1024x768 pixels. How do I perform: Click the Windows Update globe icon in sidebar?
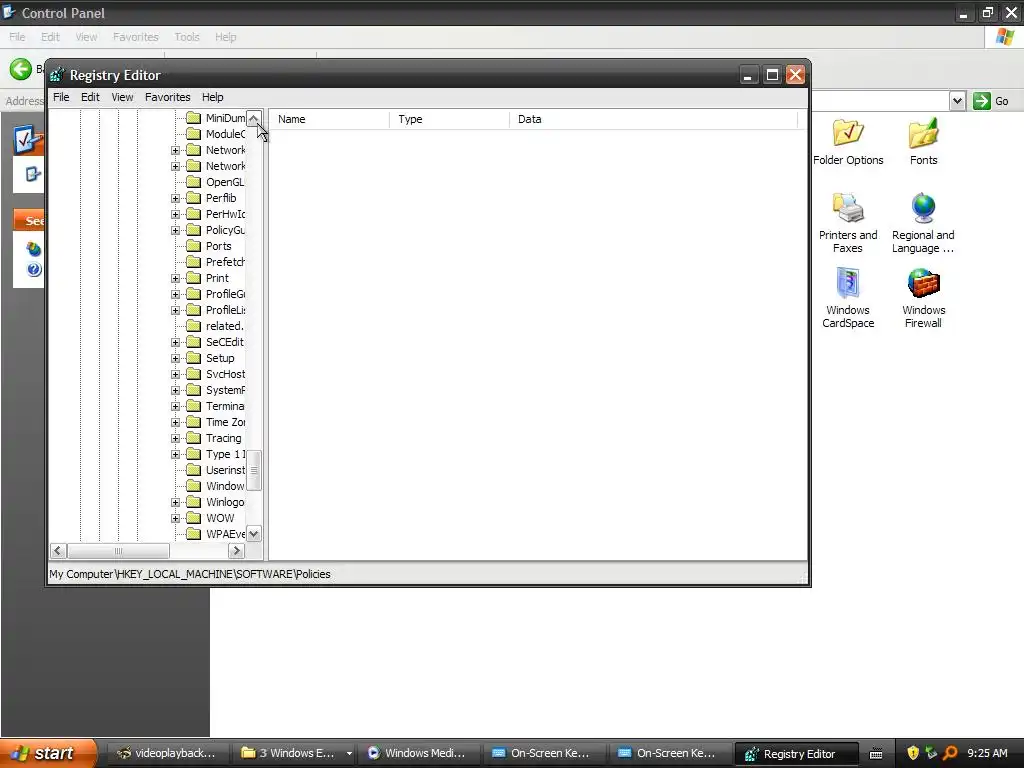pyautogui.click(x=33, y=249)
